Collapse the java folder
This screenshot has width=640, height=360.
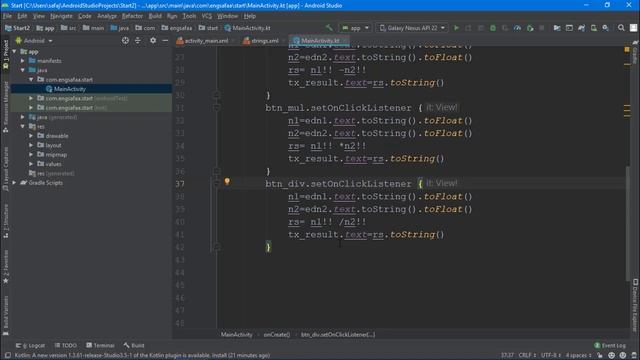(23, 70)
